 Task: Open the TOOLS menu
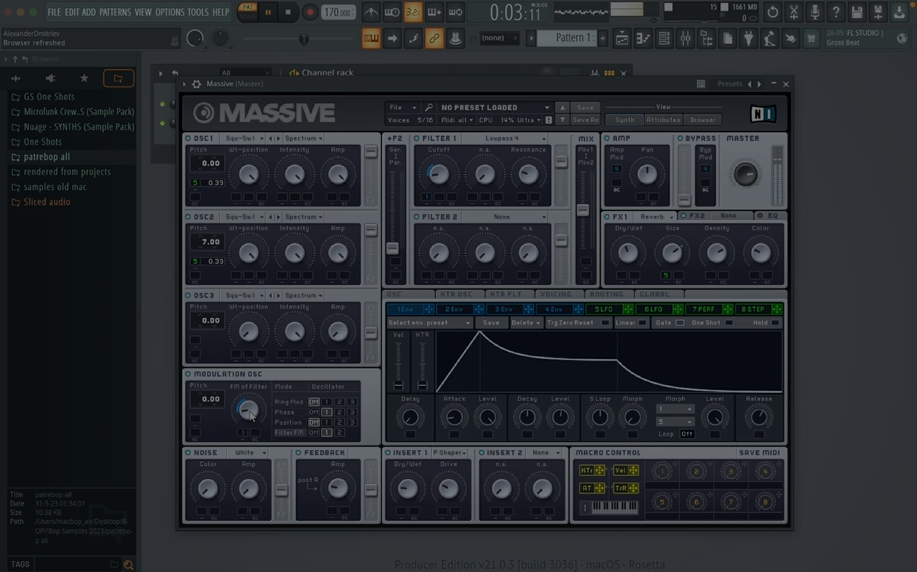tap(198, 12)
